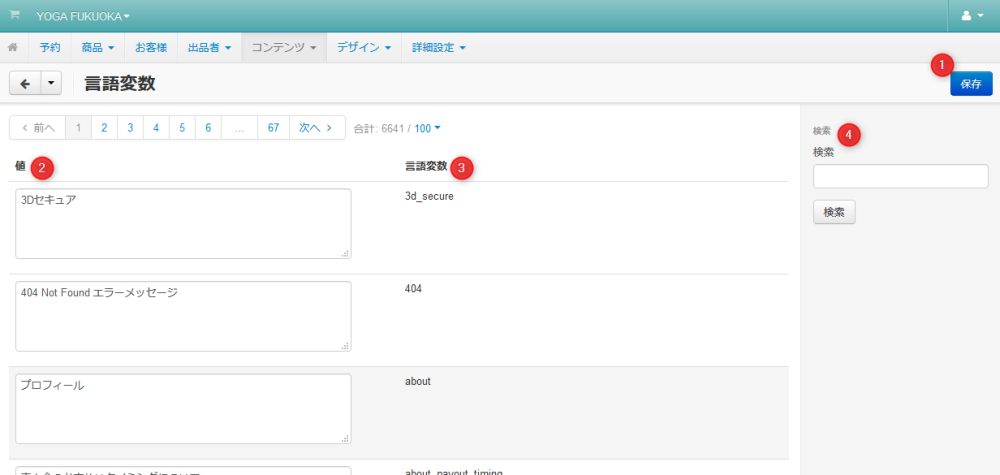
Task: Expand the コンテンツ menu
Action: 284,47
